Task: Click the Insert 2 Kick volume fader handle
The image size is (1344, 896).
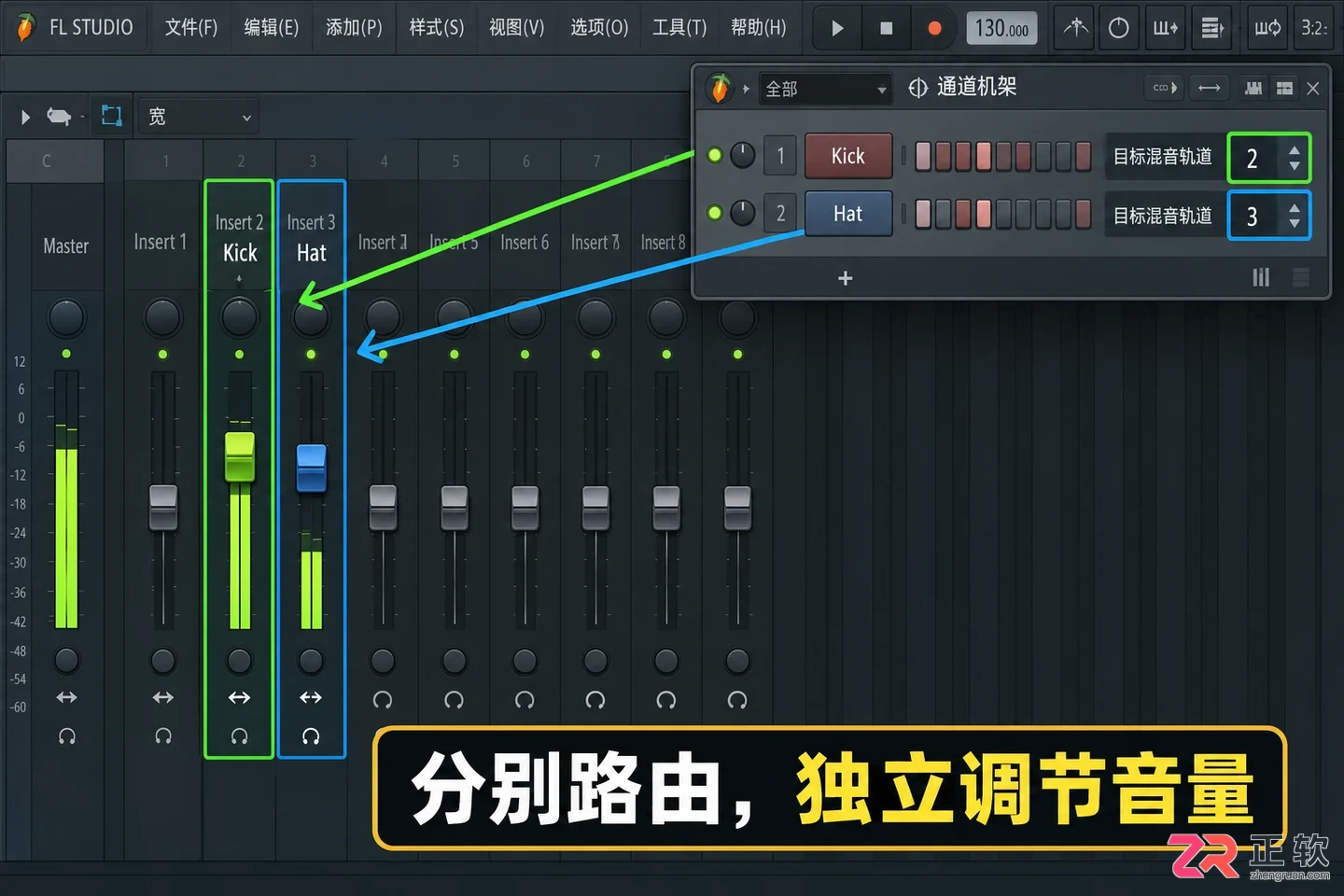Action: (240, 457)
